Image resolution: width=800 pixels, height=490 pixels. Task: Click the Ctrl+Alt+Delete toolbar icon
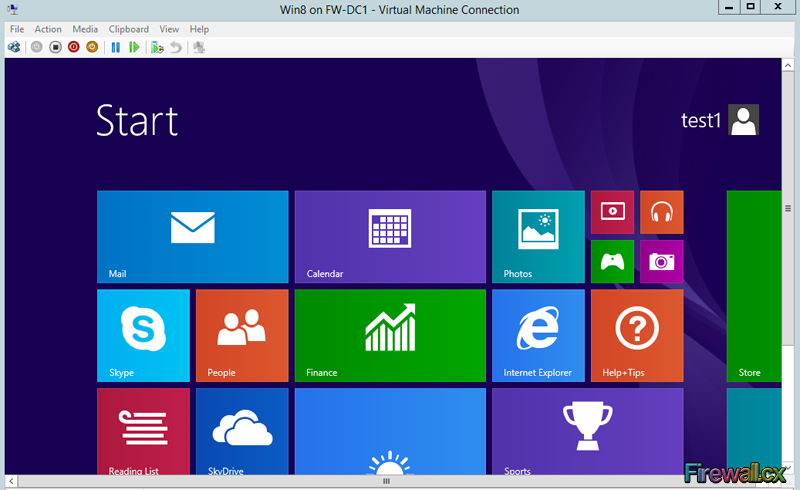(x=14, y=47)
